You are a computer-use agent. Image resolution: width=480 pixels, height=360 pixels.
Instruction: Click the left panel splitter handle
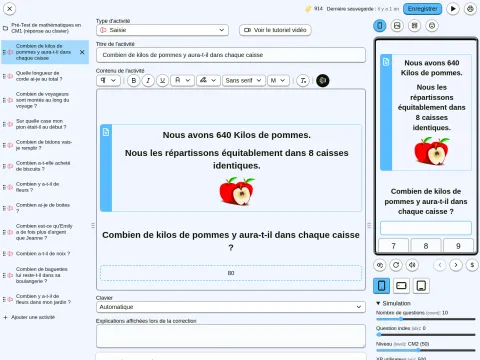93,226
